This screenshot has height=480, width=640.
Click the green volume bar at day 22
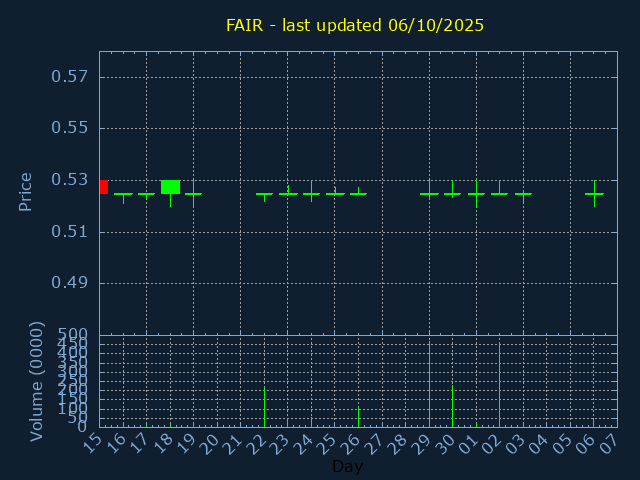264,406
